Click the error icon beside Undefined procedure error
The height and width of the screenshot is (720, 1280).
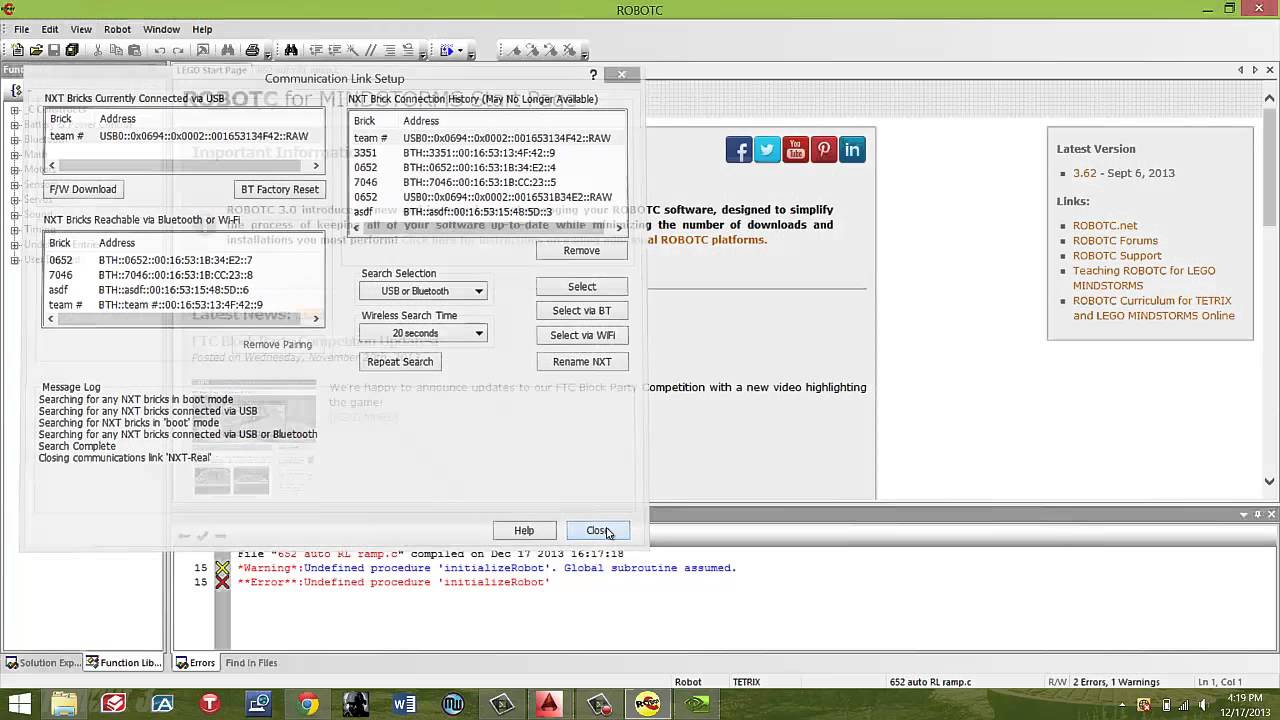point(222,582)
